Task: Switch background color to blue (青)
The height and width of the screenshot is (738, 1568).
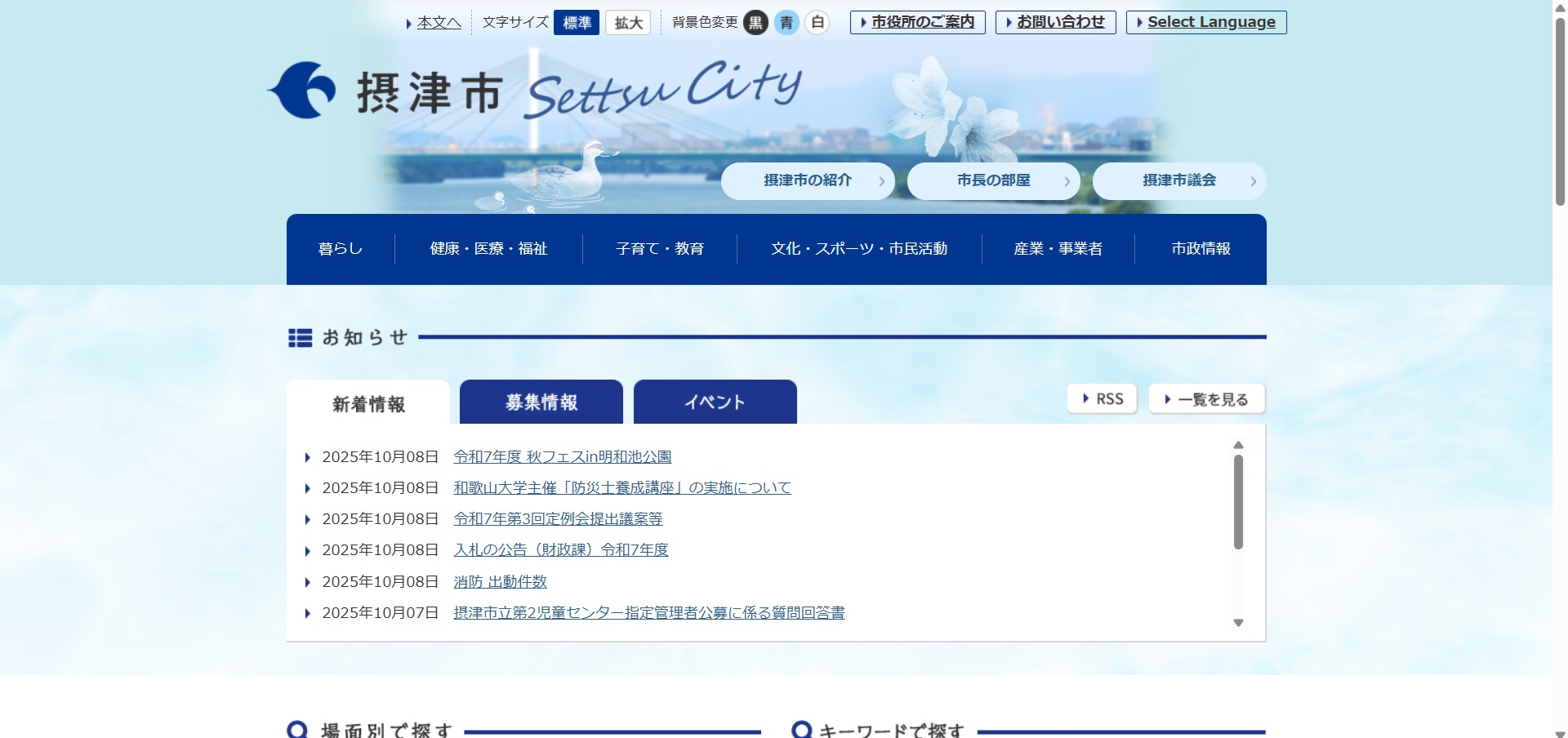Action: point(787,23)
